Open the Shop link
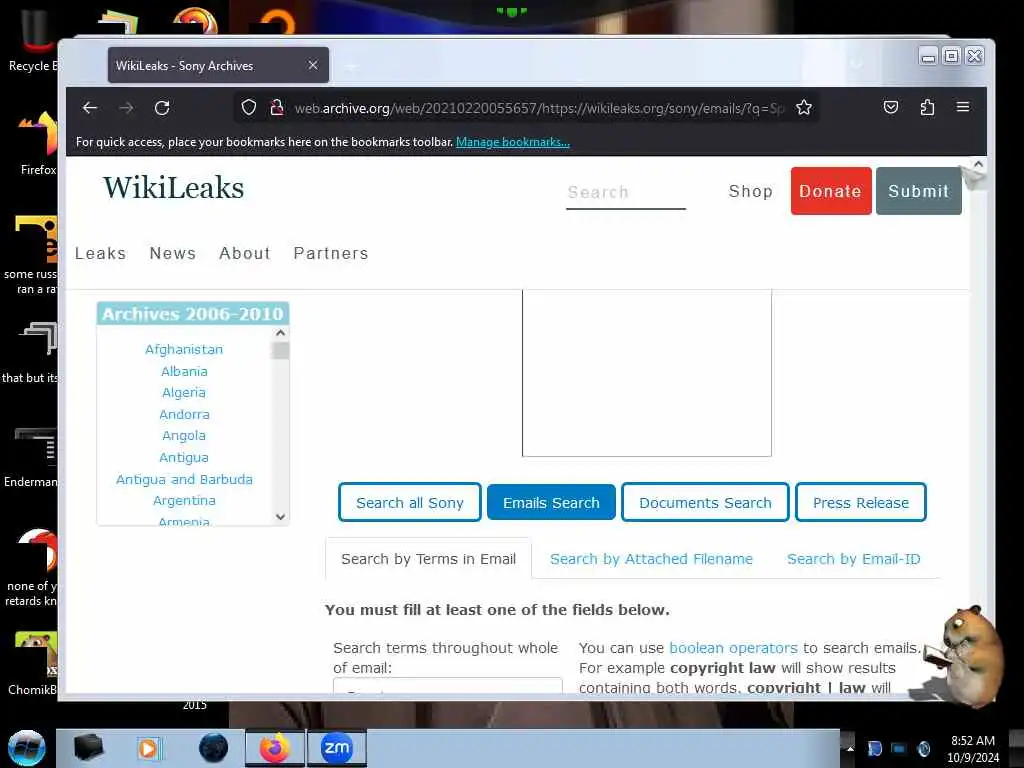 750,191
